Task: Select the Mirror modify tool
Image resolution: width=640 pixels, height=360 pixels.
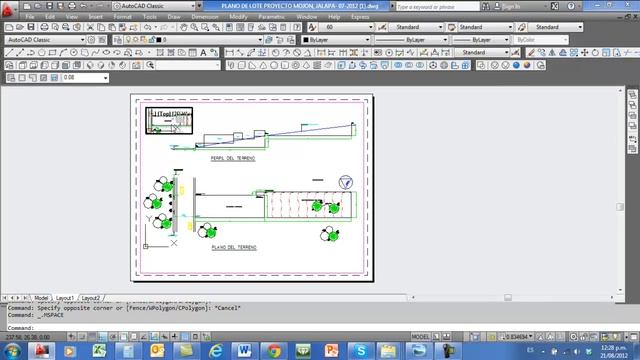Action: coord(552,53)
